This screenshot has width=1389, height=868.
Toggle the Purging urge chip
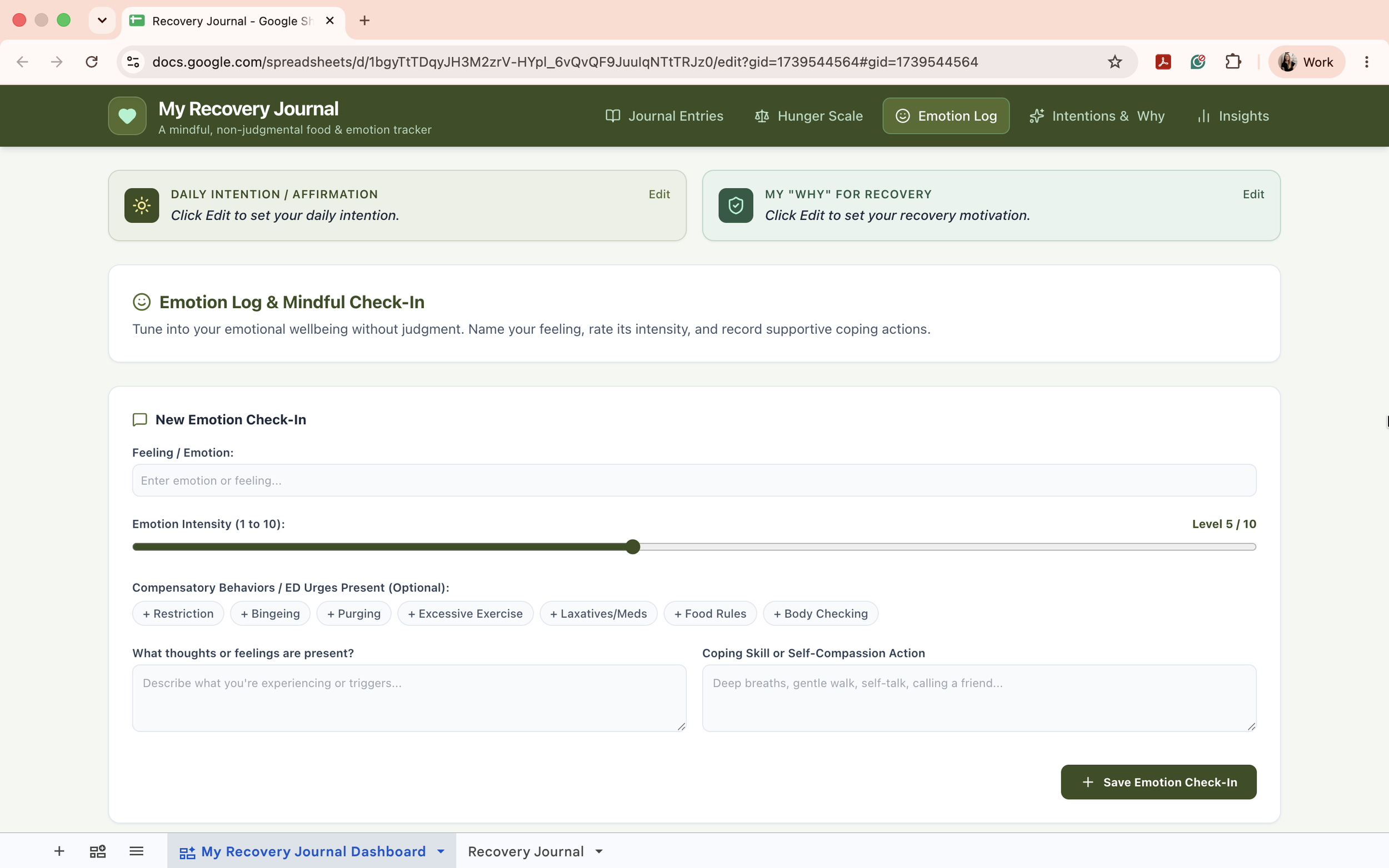tap(354, 613)
